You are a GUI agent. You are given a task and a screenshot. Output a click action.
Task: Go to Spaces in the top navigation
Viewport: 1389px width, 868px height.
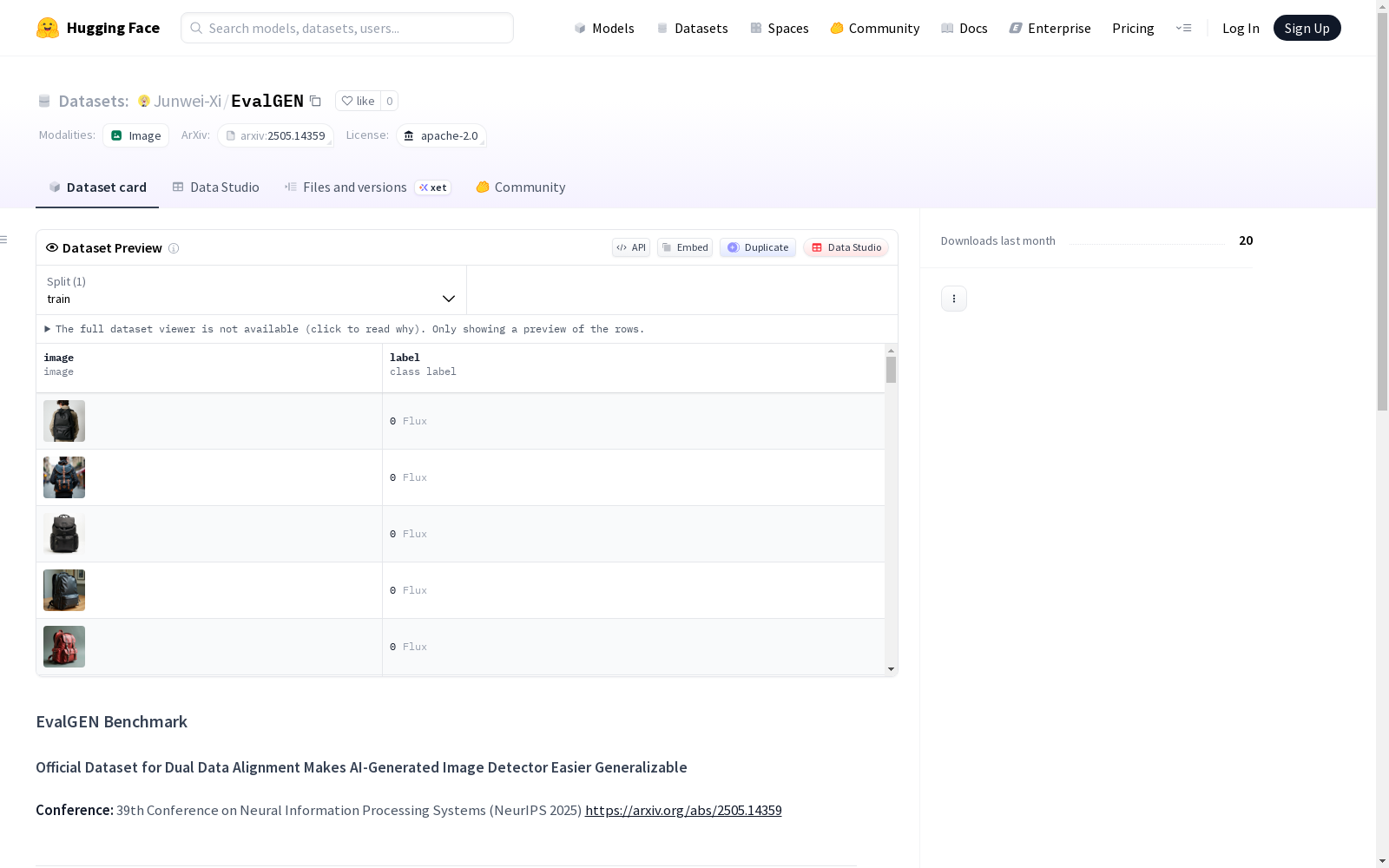pos(780,28)
